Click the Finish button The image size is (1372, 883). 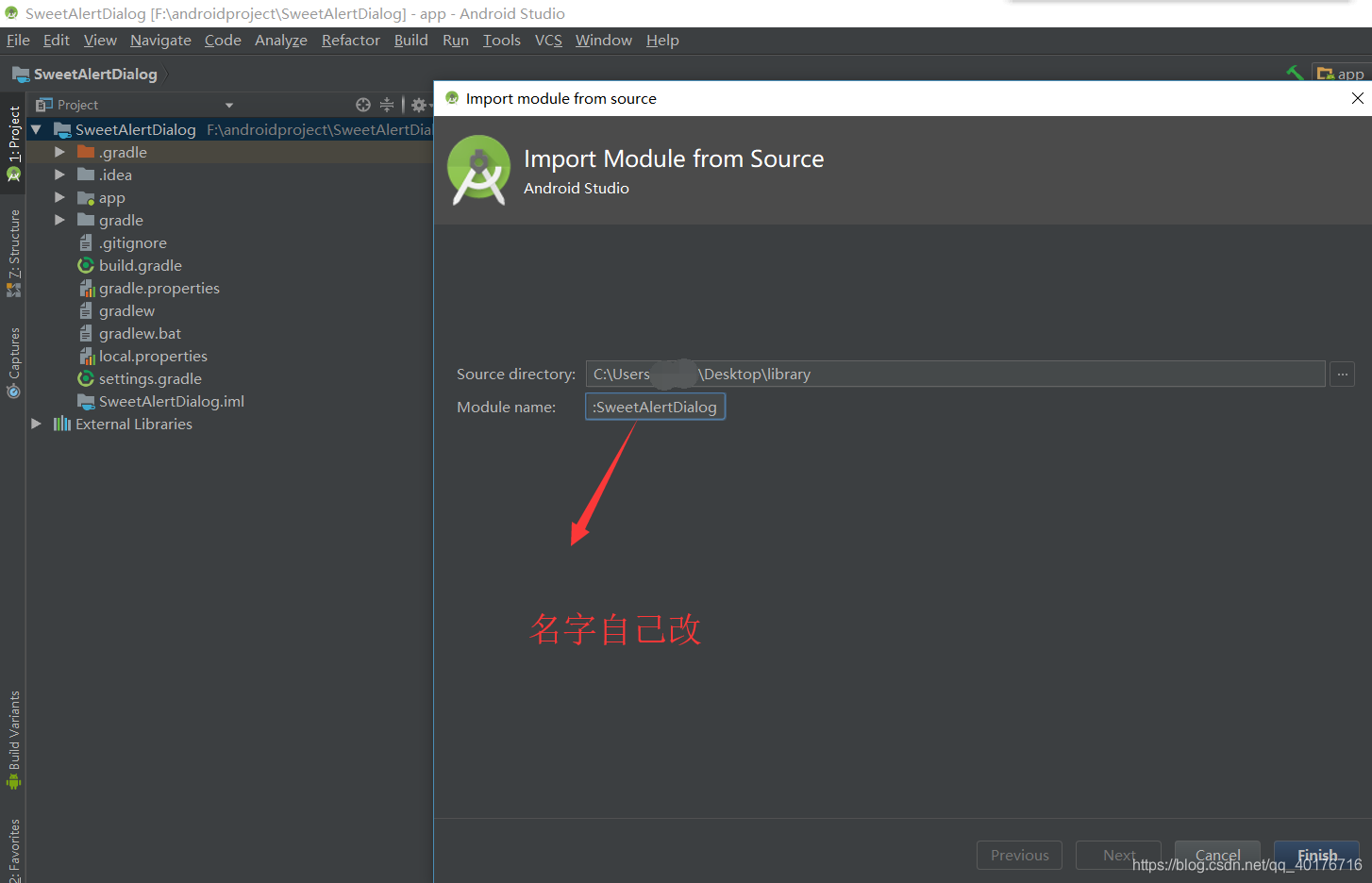click(1316, 855)
